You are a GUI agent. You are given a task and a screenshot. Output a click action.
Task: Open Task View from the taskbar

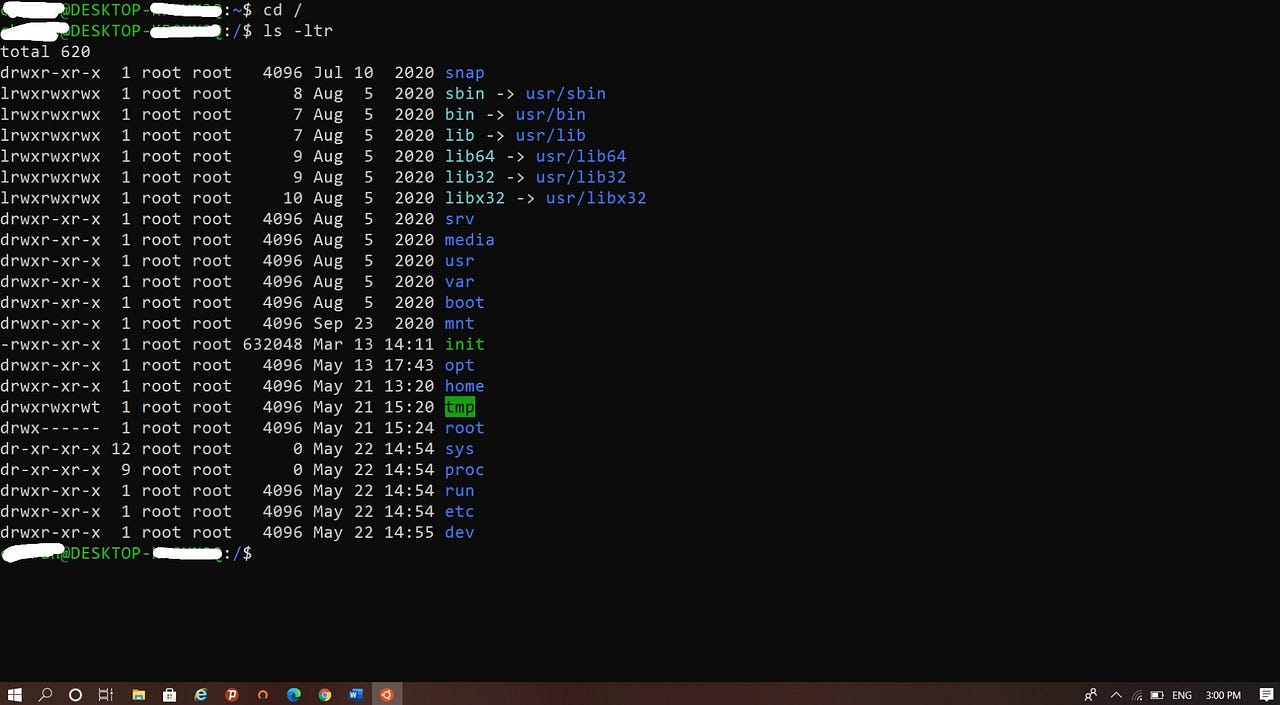pos(105,694)
